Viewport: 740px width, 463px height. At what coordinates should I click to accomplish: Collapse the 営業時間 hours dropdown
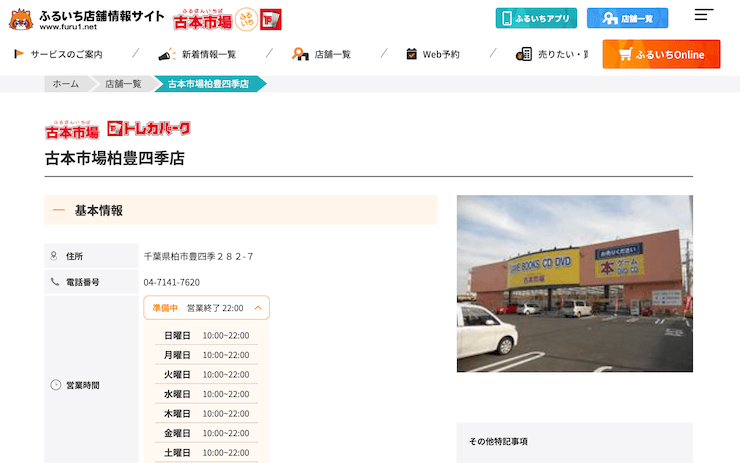tap(207, 308)
